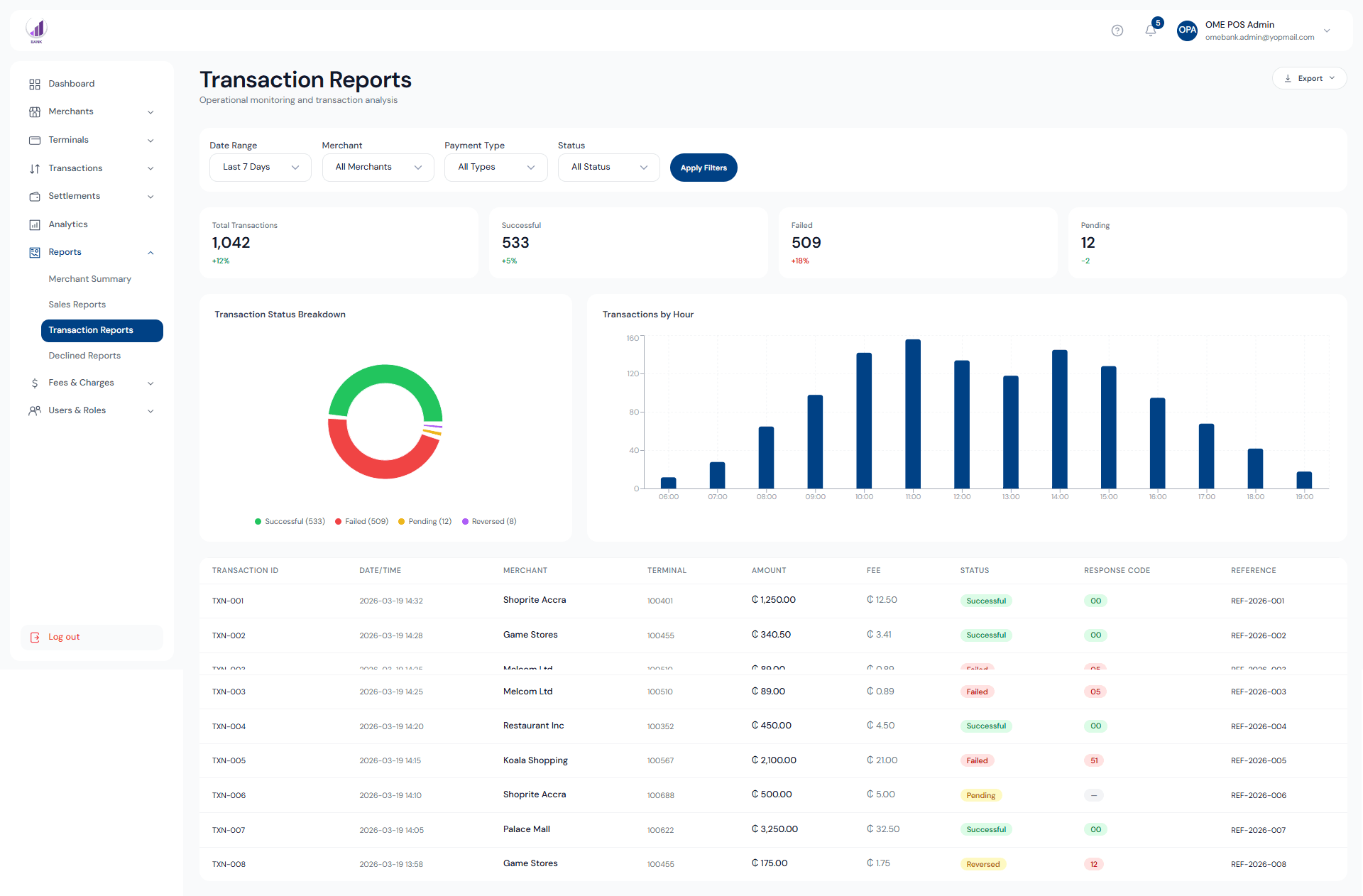Go to Dashboard in sidebar
1363x896 pixels.
pos(71,84)
